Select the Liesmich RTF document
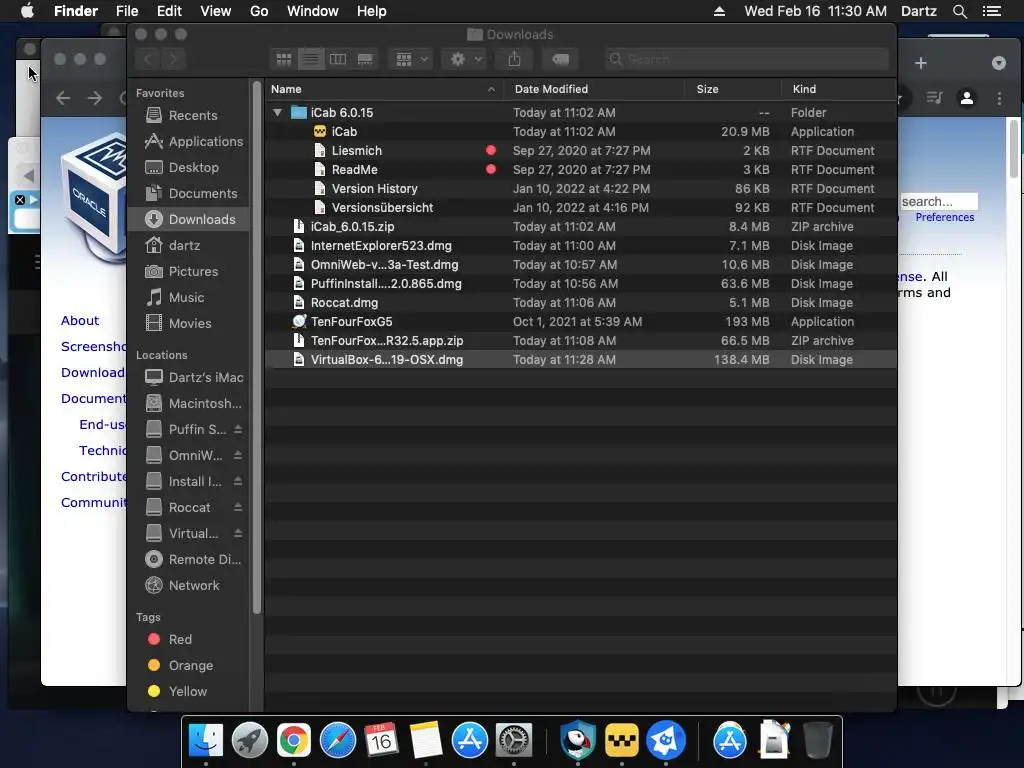The height and width of the screenshot is (768, 1024). 580,150
